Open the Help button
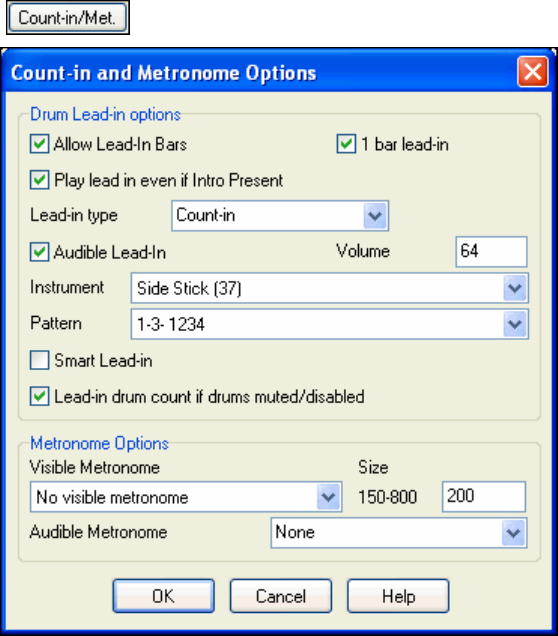The height and width of the screenshot is (636, 558). click(398, 596)
